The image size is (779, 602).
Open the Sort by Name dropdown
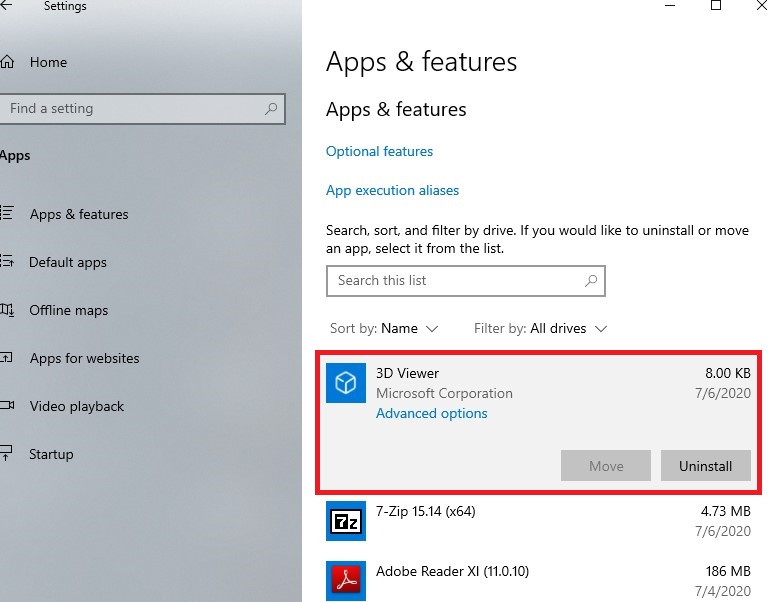(x=384, y=328)
